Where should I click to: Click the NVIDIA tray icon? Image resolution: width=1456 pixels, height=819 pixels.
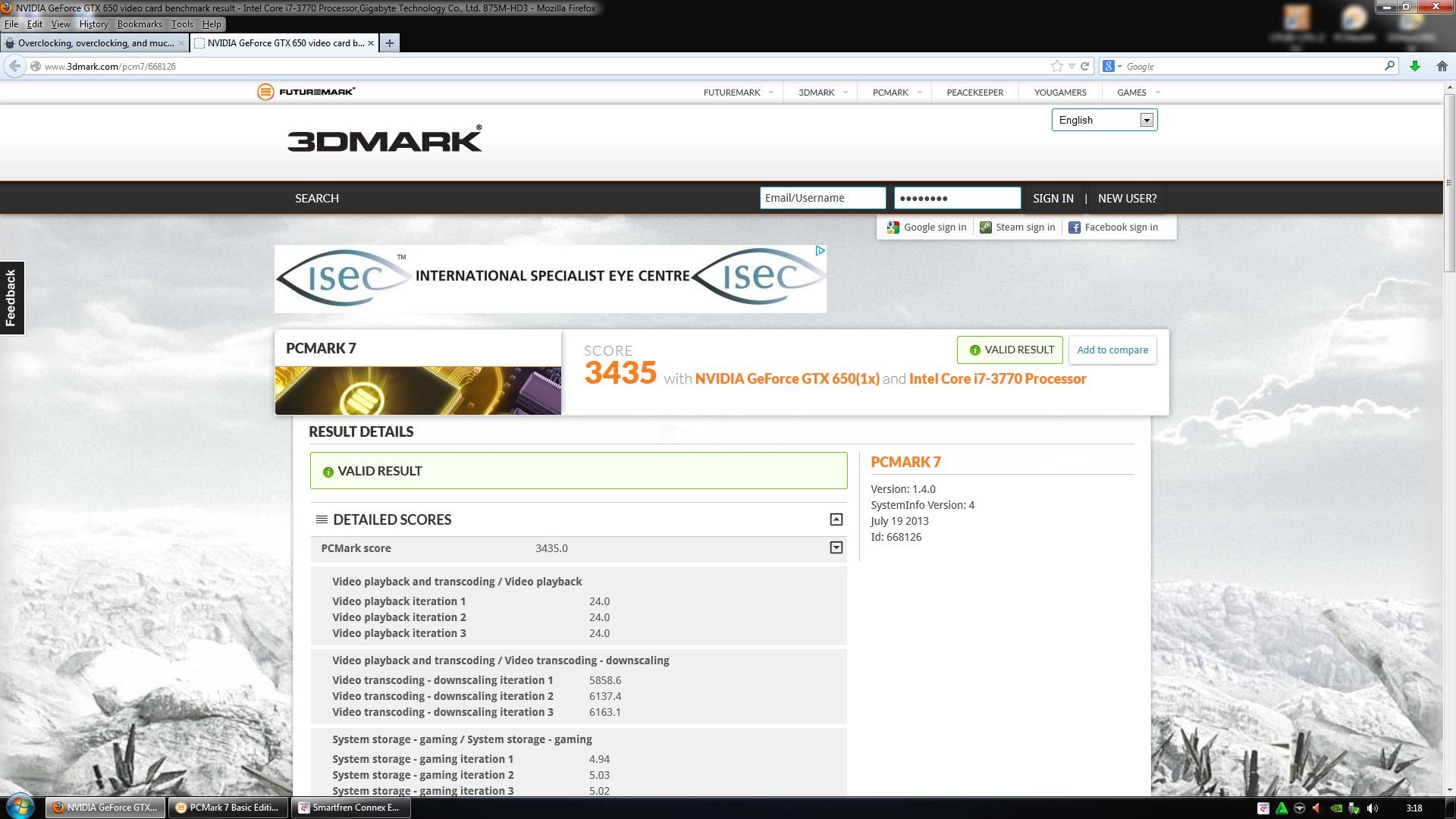1336,808
